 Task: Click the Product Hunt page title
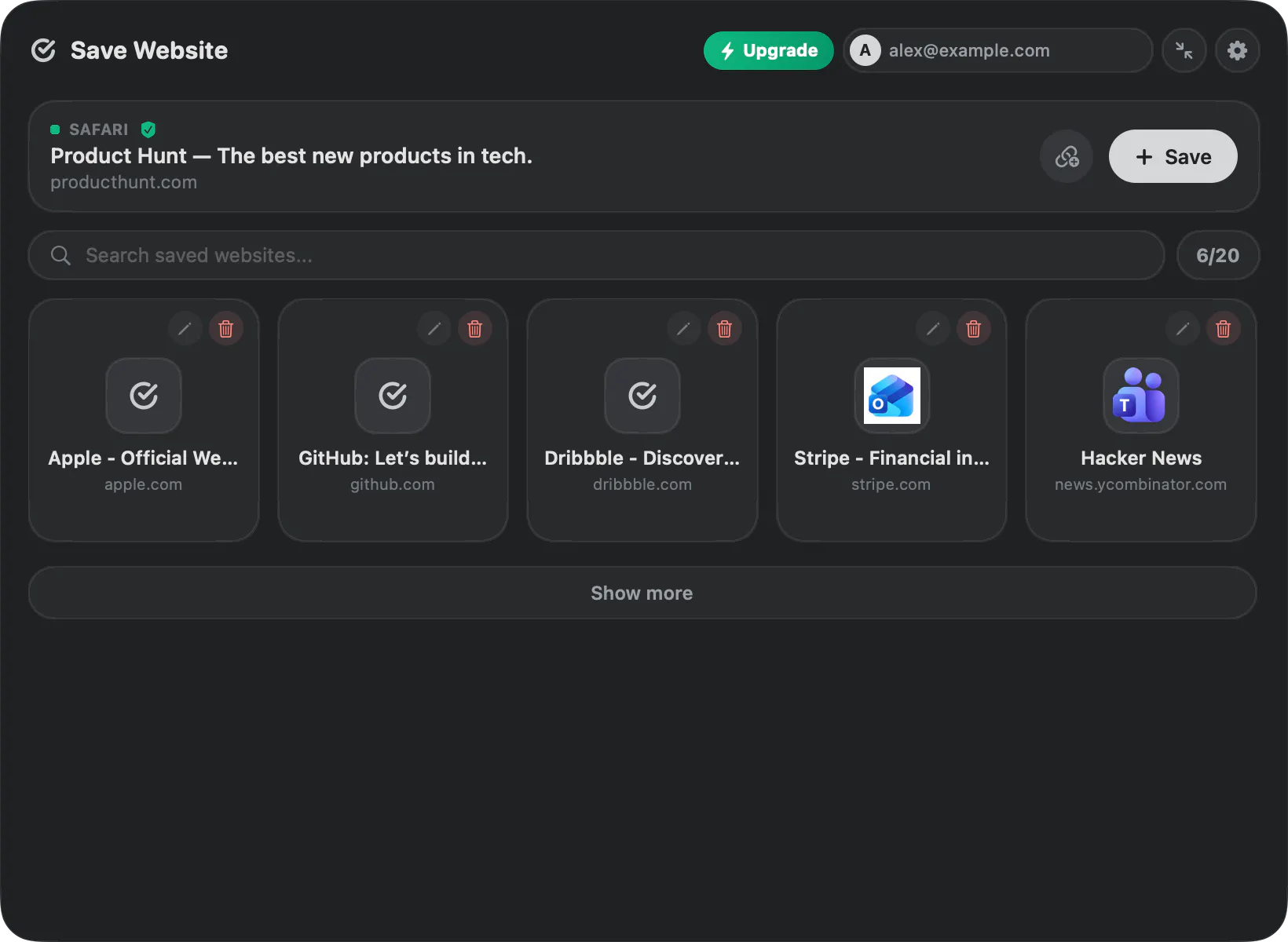(x=291, y=156)
